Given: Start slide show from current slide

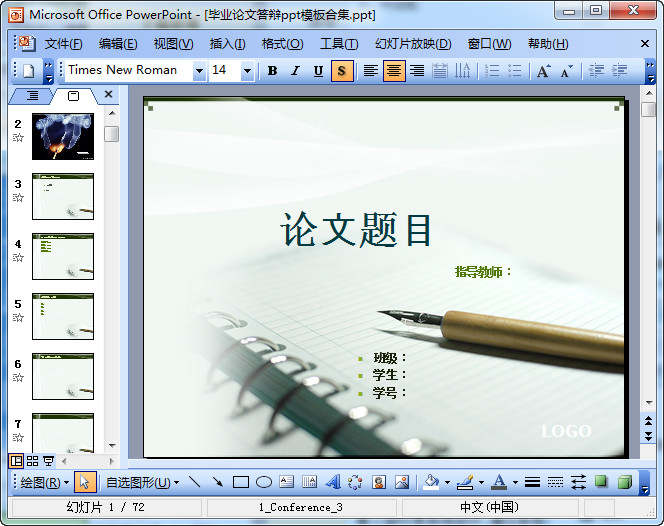Looking at the screenshot, I should point(49,461).
